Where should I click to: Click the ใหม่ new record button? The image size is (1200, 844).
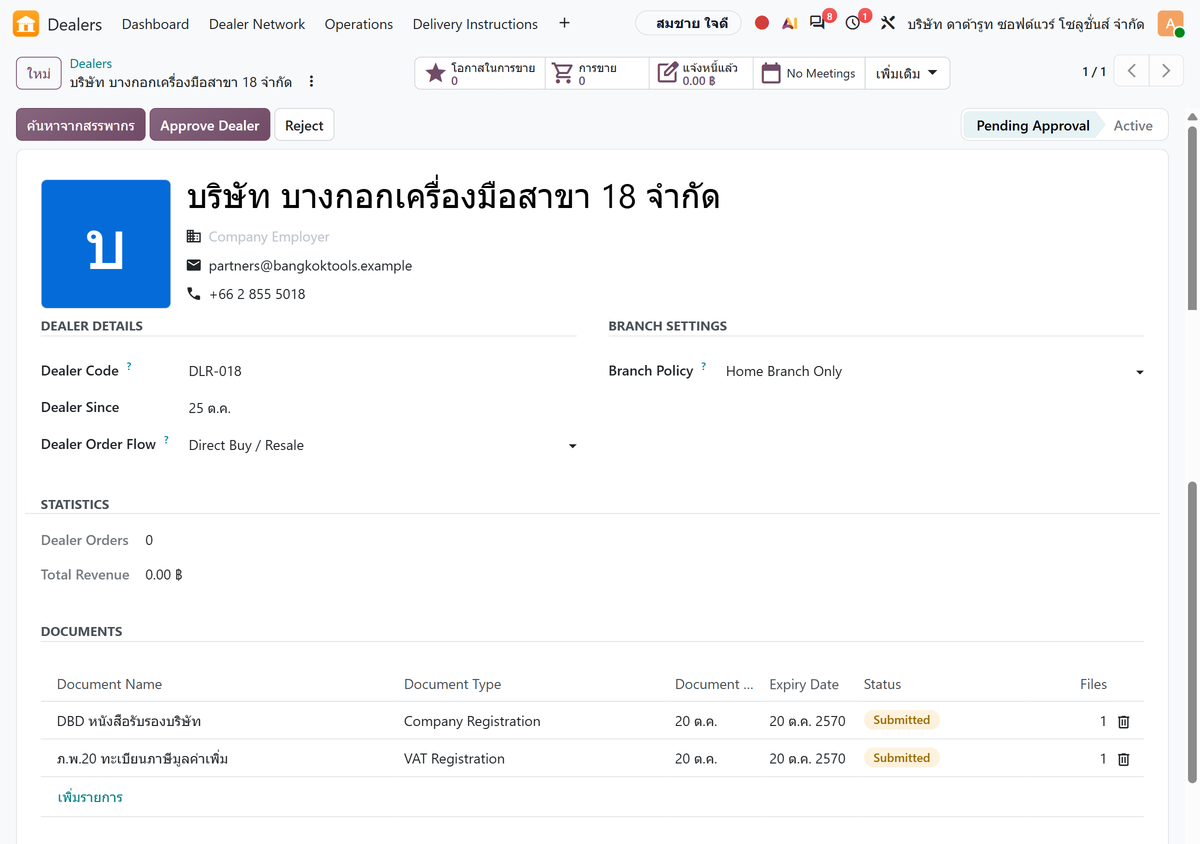(x=39, y=74)
